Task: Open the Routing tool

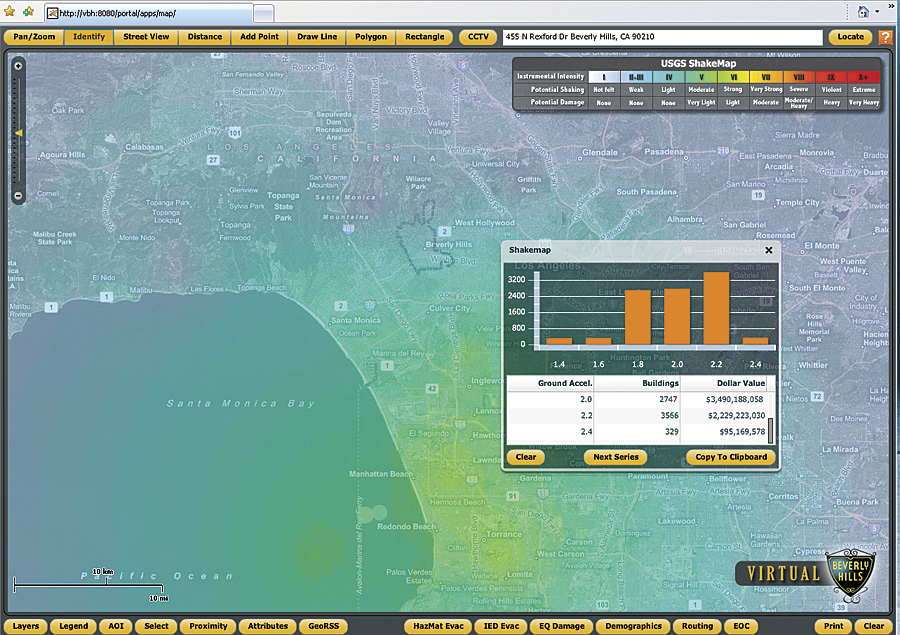Action: coord(697,626)
